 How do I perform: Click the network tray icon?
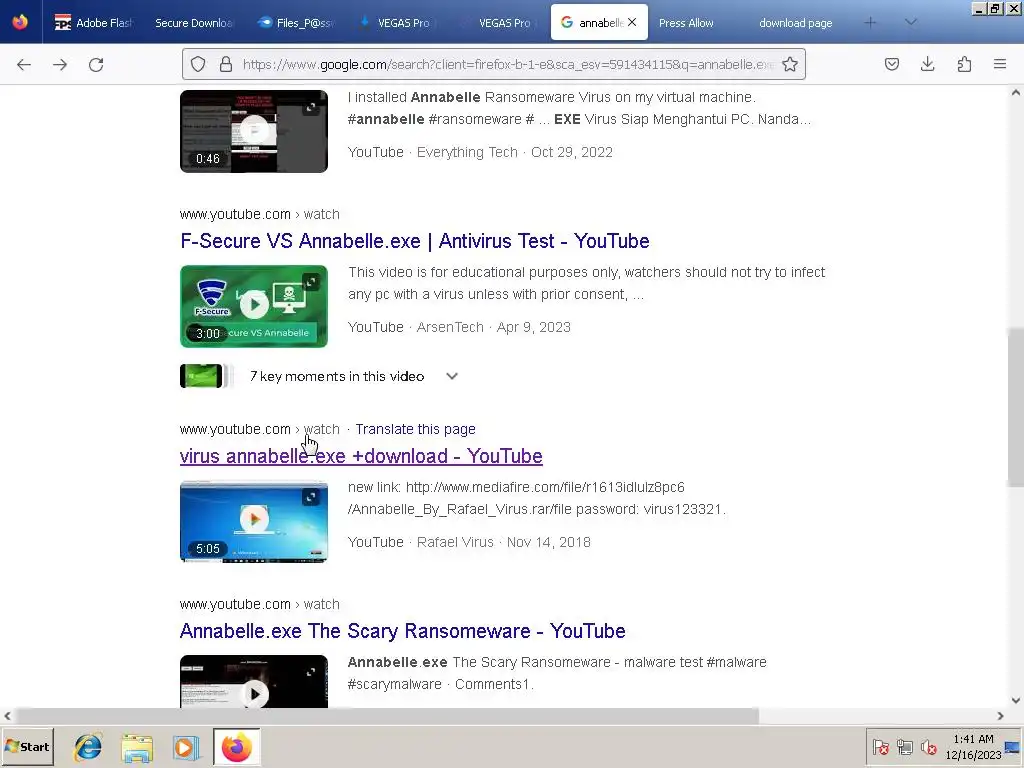pos(904,747)
